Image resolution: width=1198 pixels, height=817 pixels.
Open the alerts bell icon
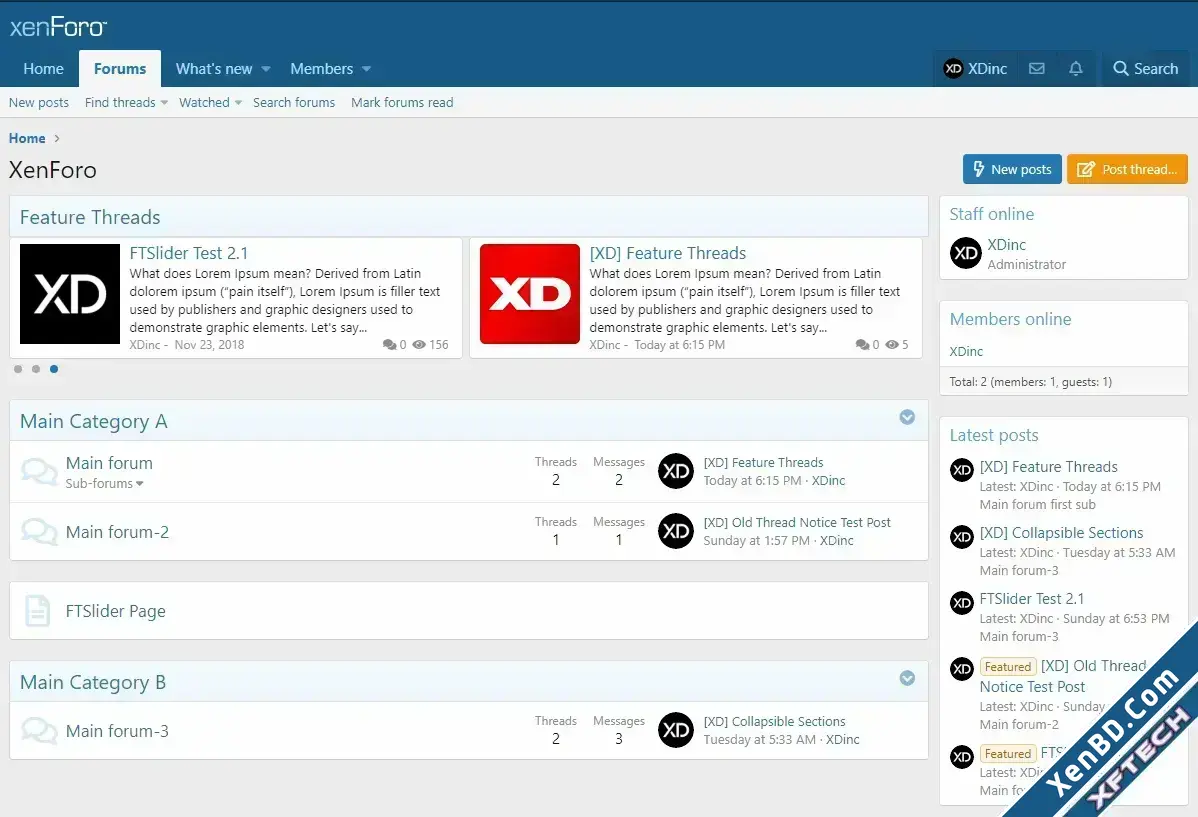click(1076, 69)
